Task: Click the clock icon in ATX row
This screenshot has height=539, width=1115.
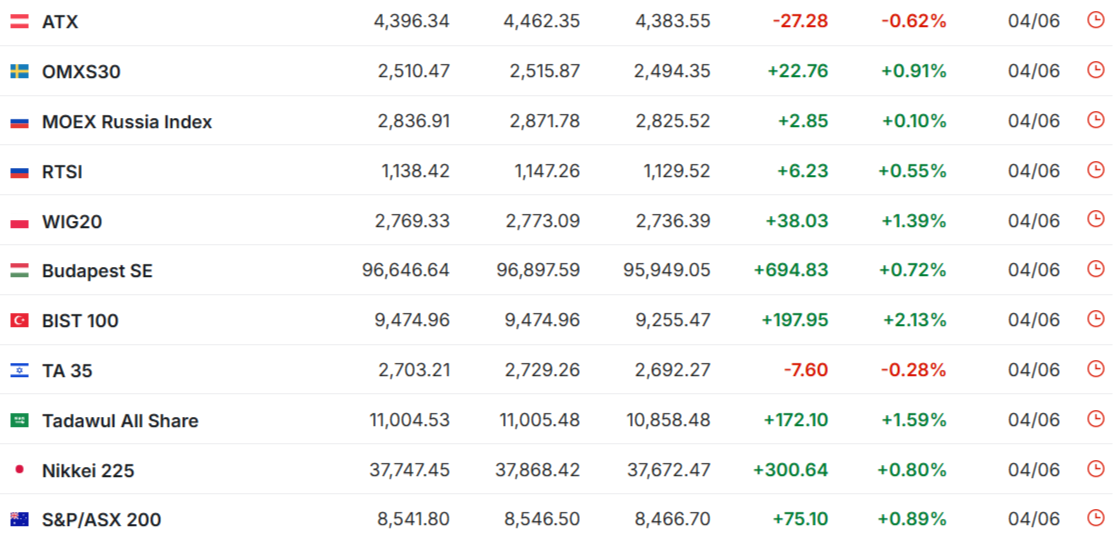Action: point(1096,20)
